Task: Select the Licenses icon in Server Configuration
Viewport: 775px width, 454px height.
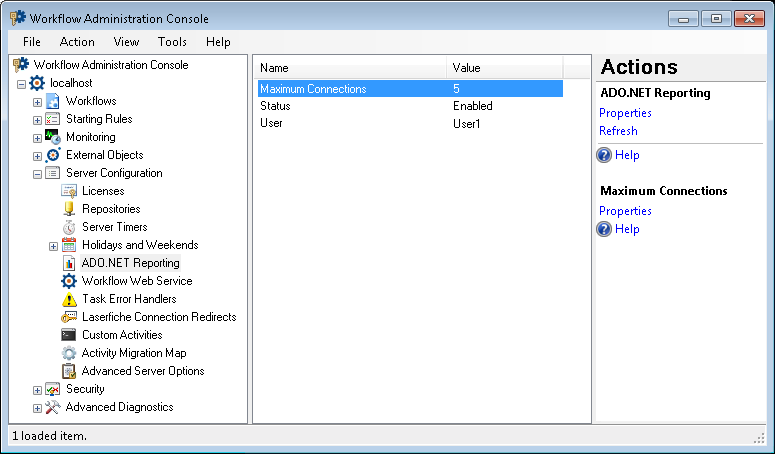Action: tap(69, 191)
